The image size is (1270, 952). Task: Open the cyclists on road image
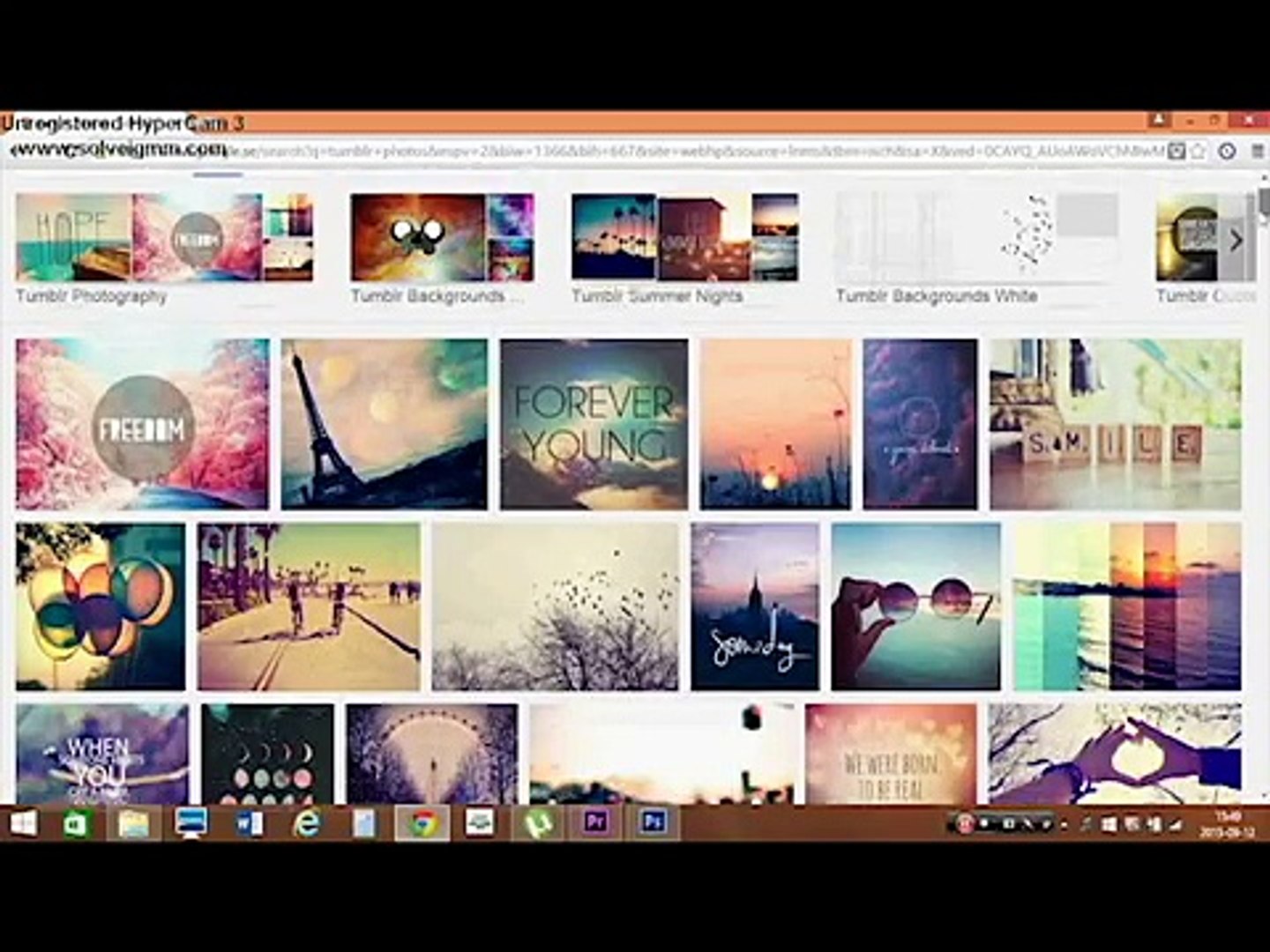(x=309, y=606)
